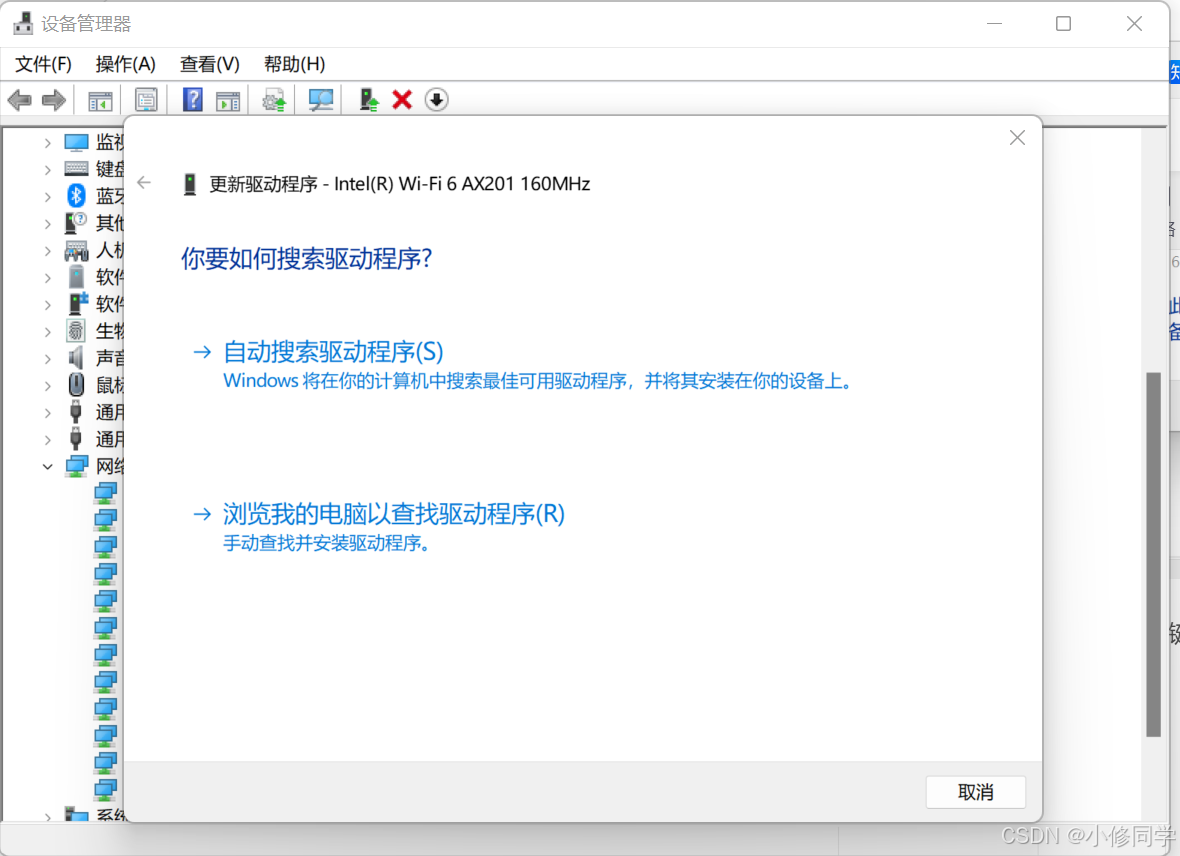
Task: Toggle the console tree pane toolbar icon
Action: 100,100
